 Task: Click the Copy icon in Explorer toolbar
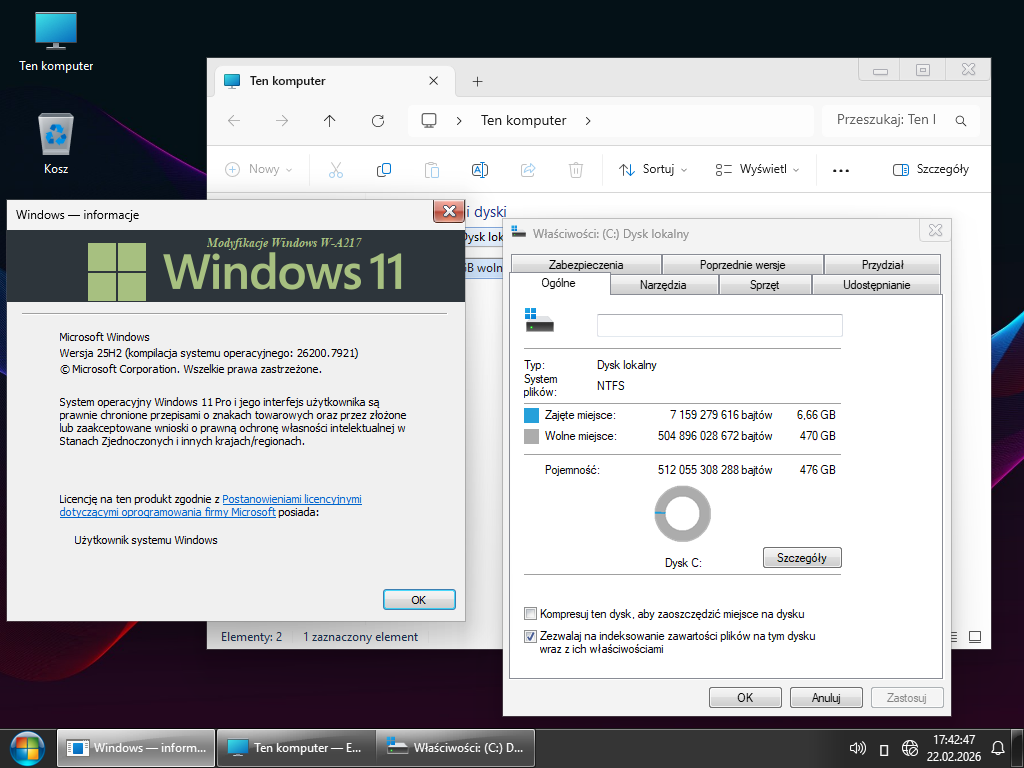tap(383, 170)
